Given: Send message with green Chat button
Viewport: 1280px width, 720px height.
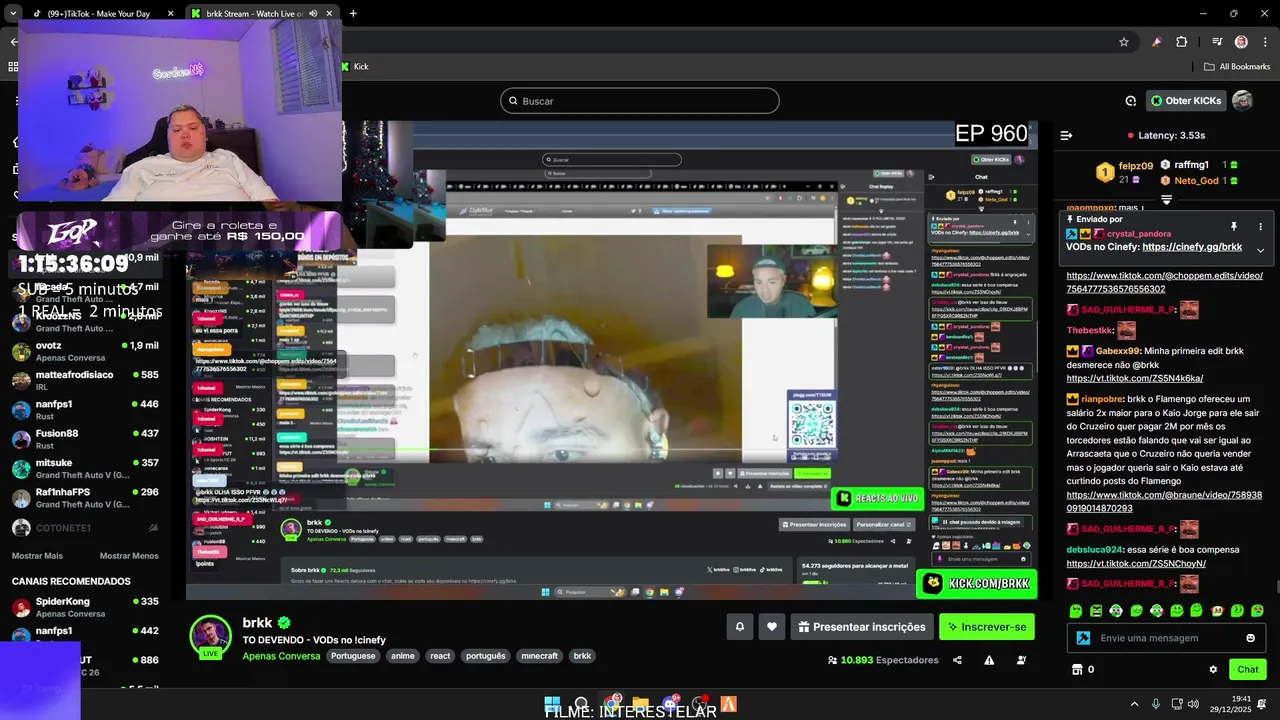Looking at the screenshot, I should (1248, 669).
